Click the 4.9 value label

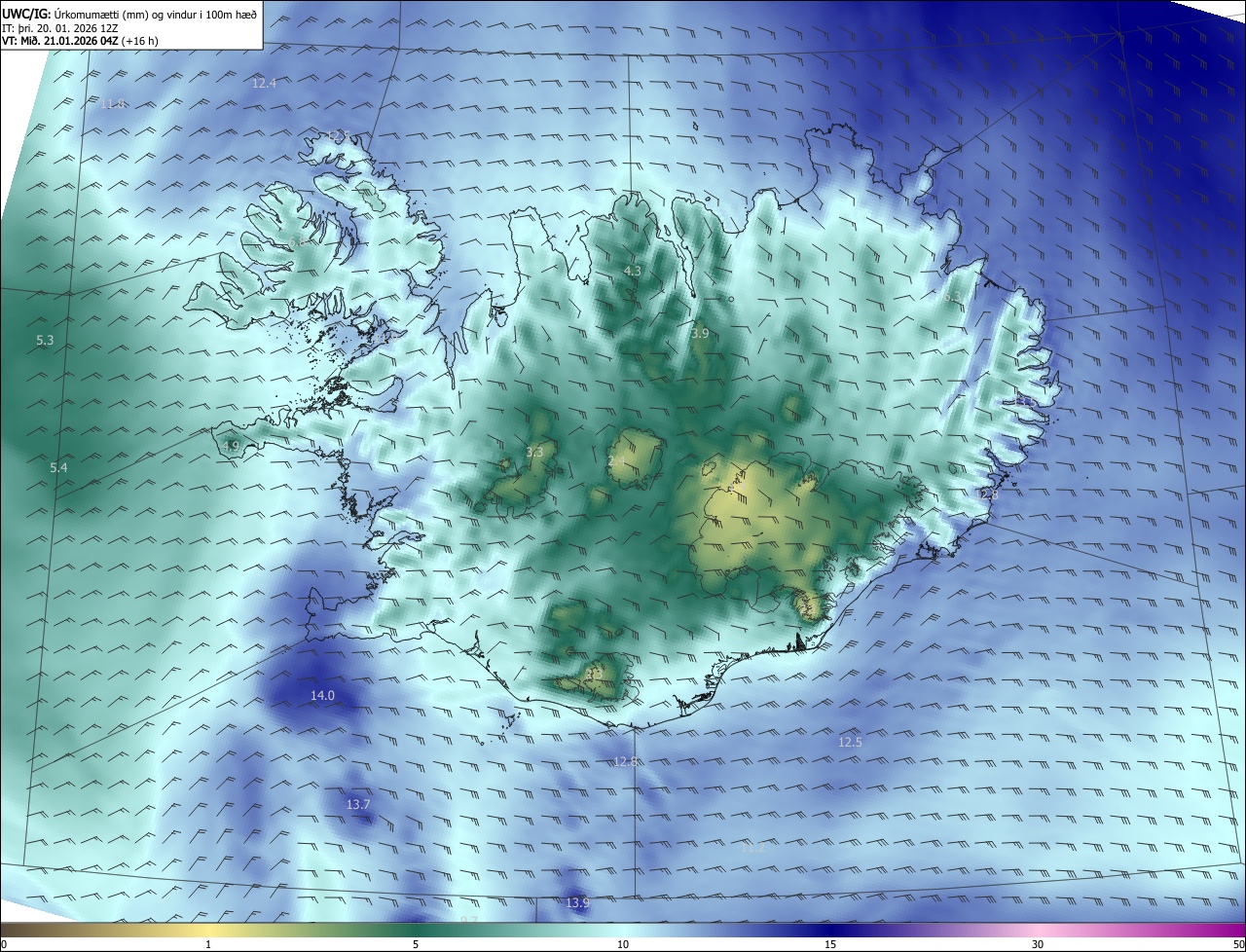231,447
